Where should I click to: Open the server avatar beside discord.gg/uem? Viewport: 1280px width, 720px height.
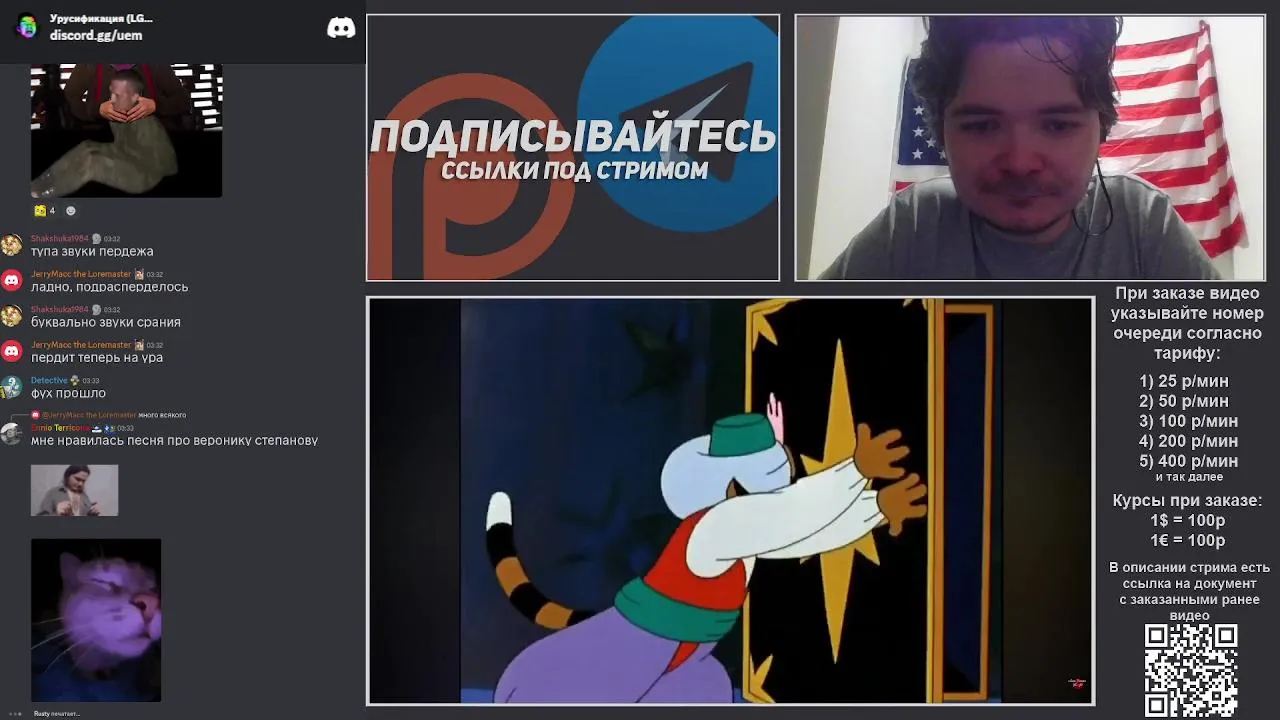27,27
